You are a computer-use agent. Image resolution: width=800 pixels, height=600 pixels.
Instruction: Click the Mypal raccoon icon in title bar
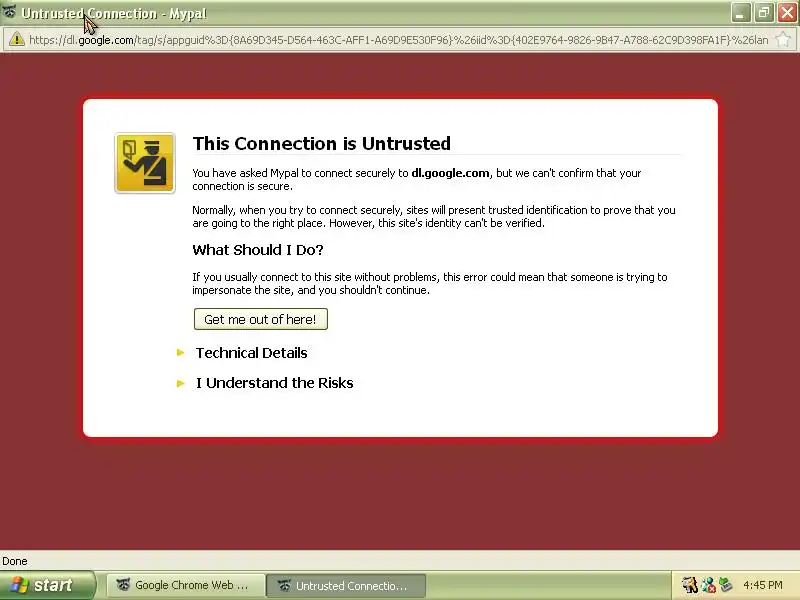tap(10, 12)
